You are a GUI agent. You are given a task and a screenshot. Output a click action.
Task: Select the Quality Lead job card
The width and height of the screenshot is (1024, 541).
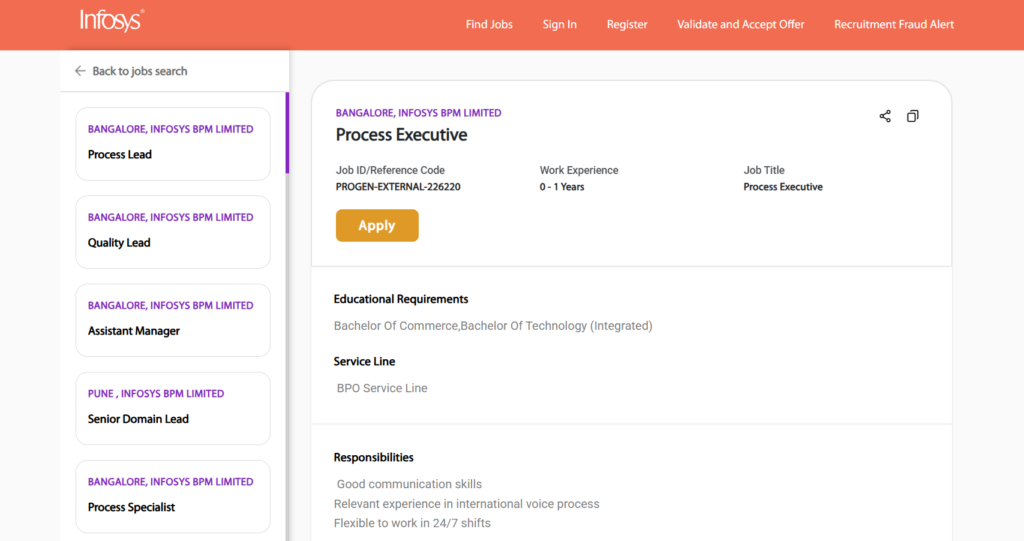(x=172, y=231)
